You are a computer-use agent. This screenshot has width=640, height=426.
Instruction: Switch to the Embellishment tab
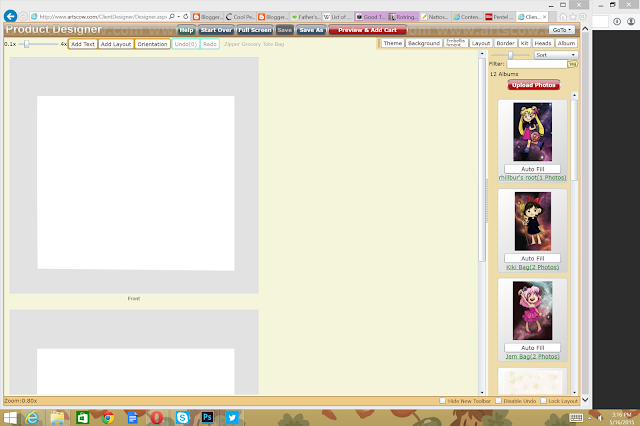(x=456, y=43)
